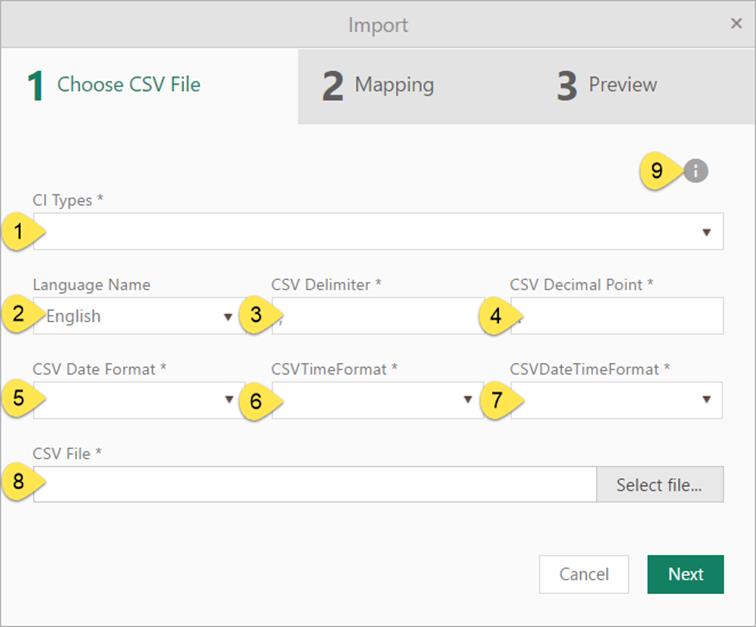Click yellow callout marker number 3
This screenshot has width=756, height=627.
coord(257,316)
